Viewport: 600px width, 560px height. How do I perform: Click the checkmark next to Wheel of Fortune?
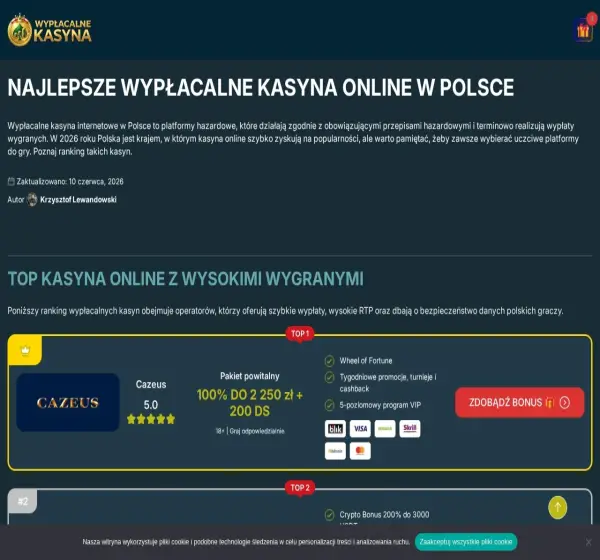click(329, 361)
